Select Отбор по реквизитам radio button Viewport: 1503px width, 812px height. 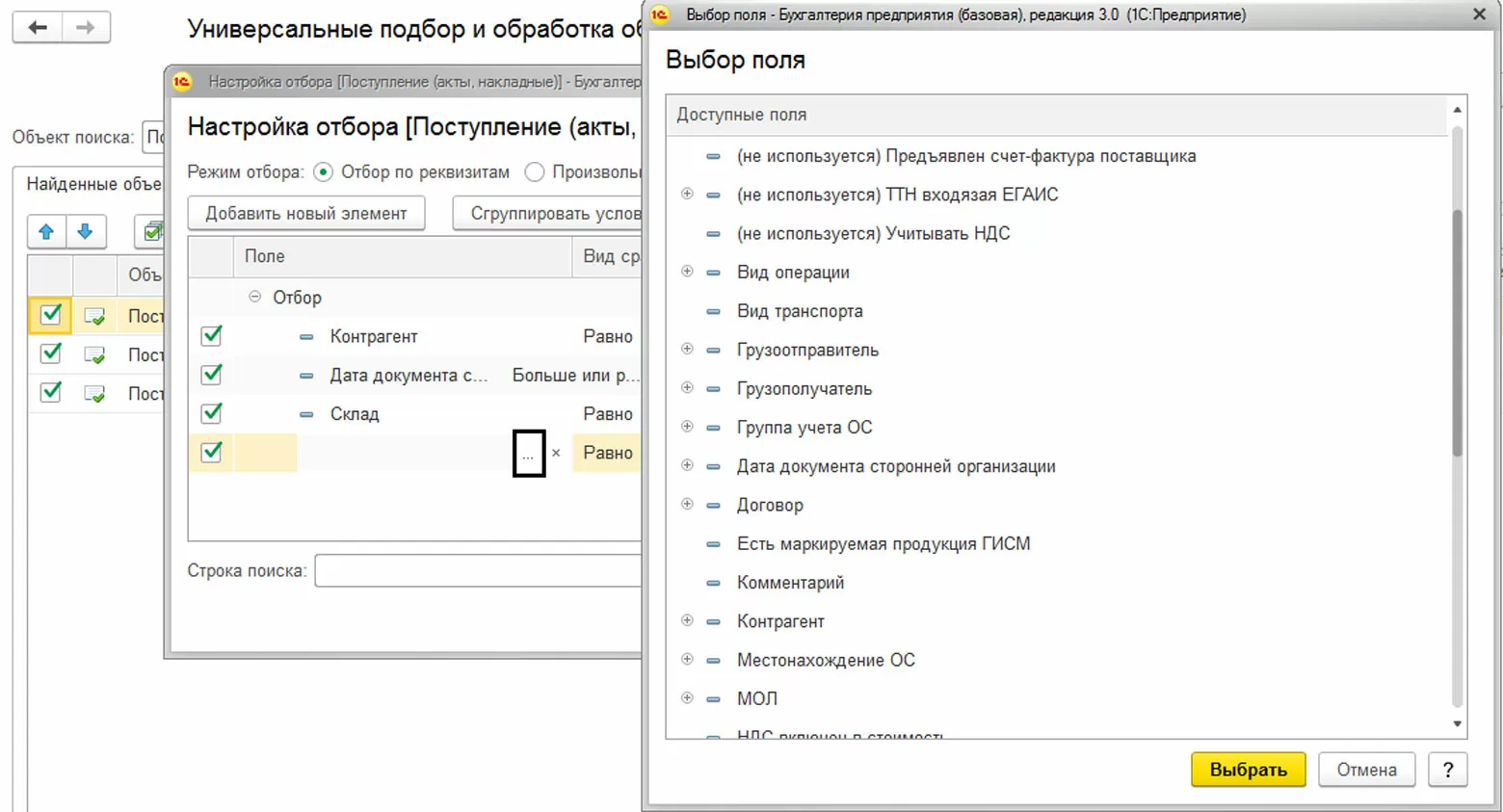pyautogui.click(x=324, y=172)
